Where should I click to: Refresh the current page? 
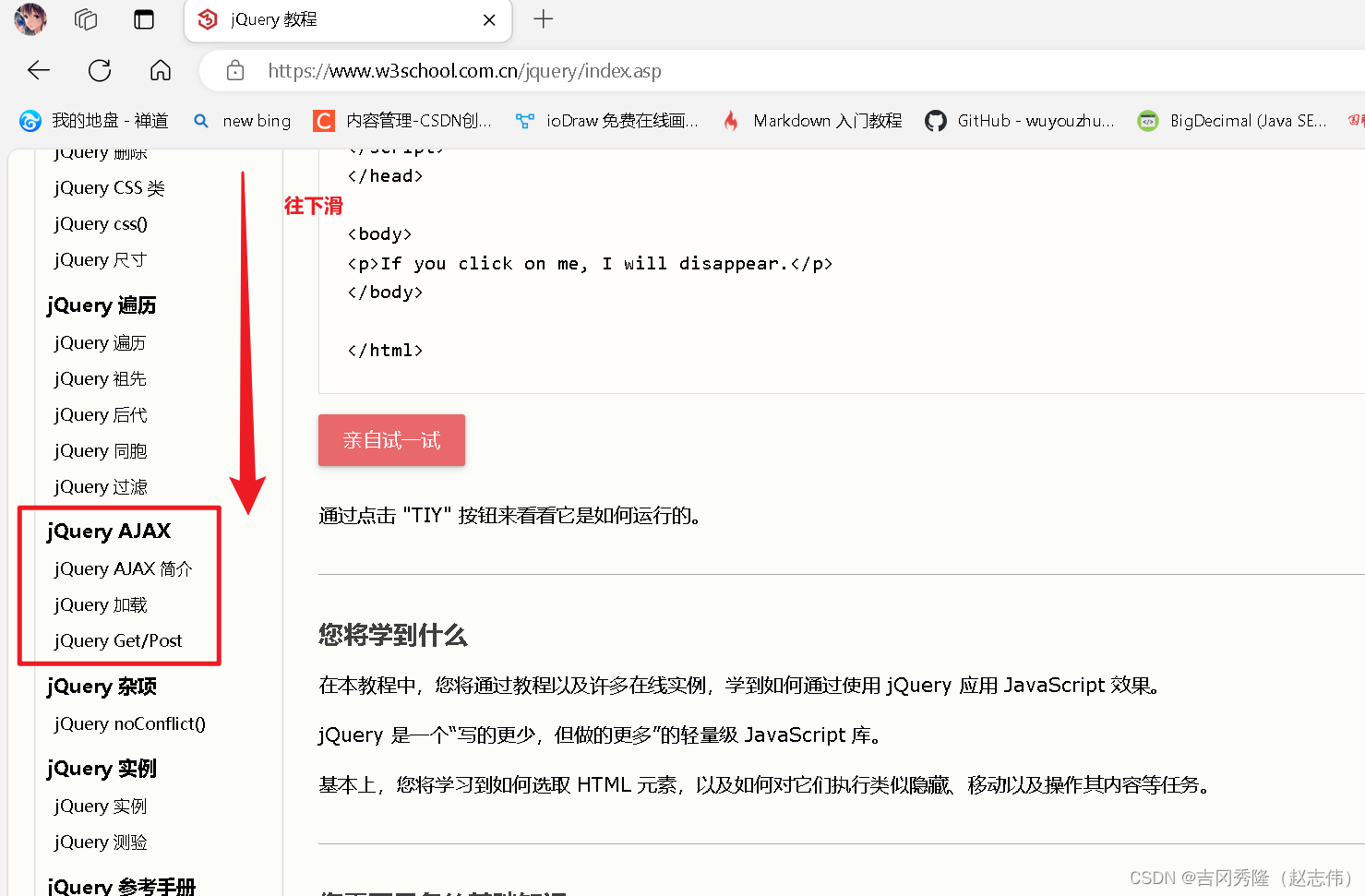point(100,70)
